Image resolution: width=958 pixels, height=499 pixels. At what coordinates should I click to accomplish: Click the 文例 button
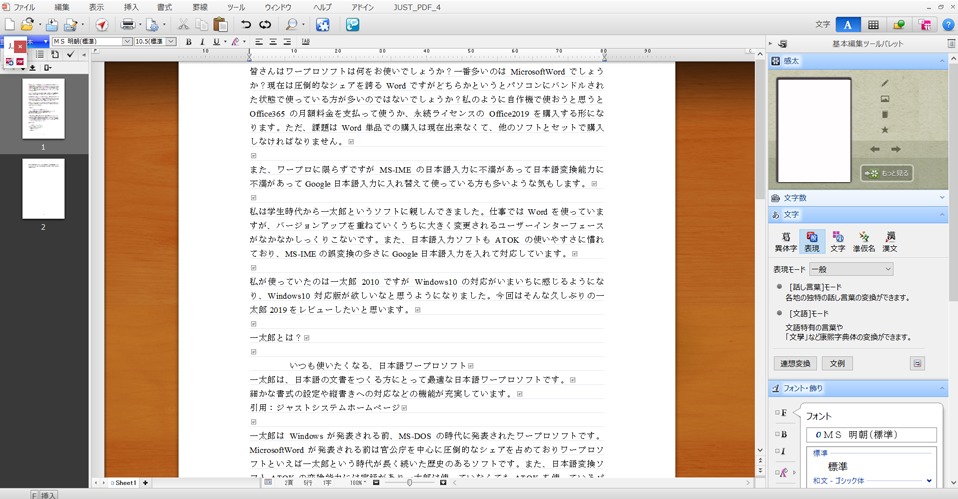point(837,363)
